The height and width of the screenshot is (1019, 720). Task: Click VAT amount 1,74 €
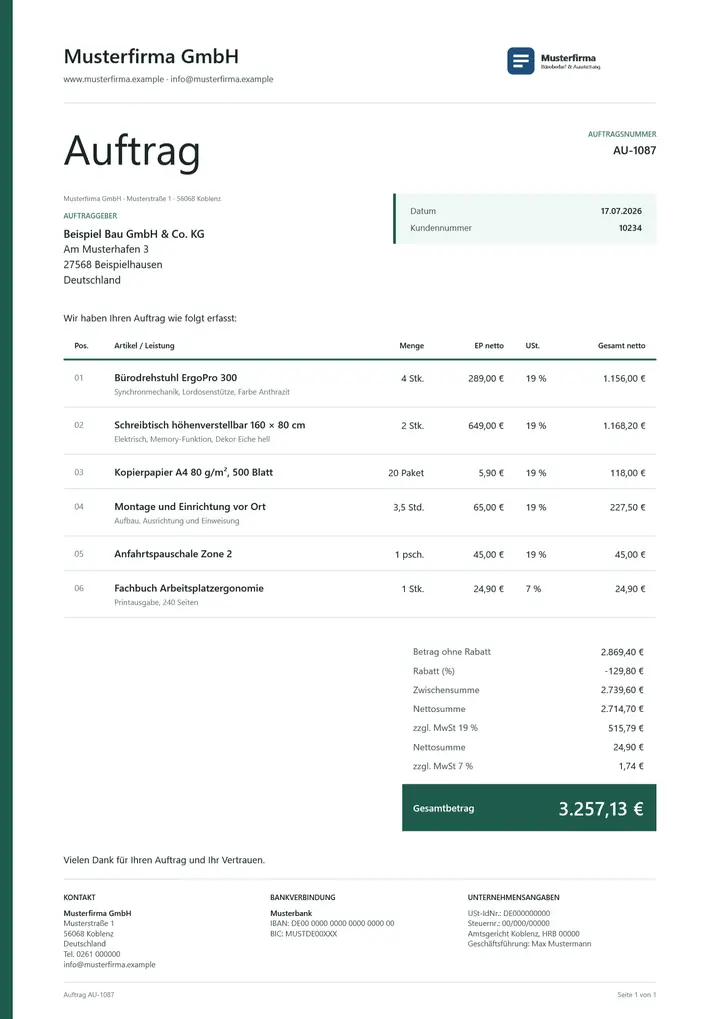631,766
